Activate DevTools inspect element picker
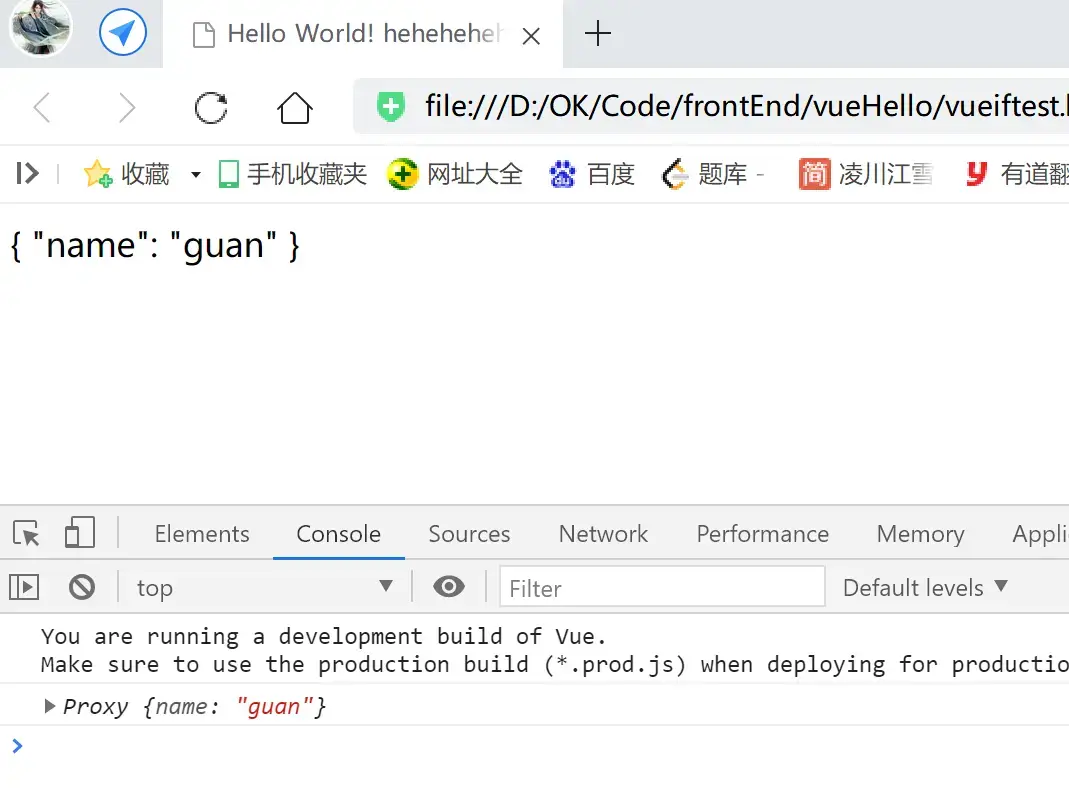 pos(27,533)
